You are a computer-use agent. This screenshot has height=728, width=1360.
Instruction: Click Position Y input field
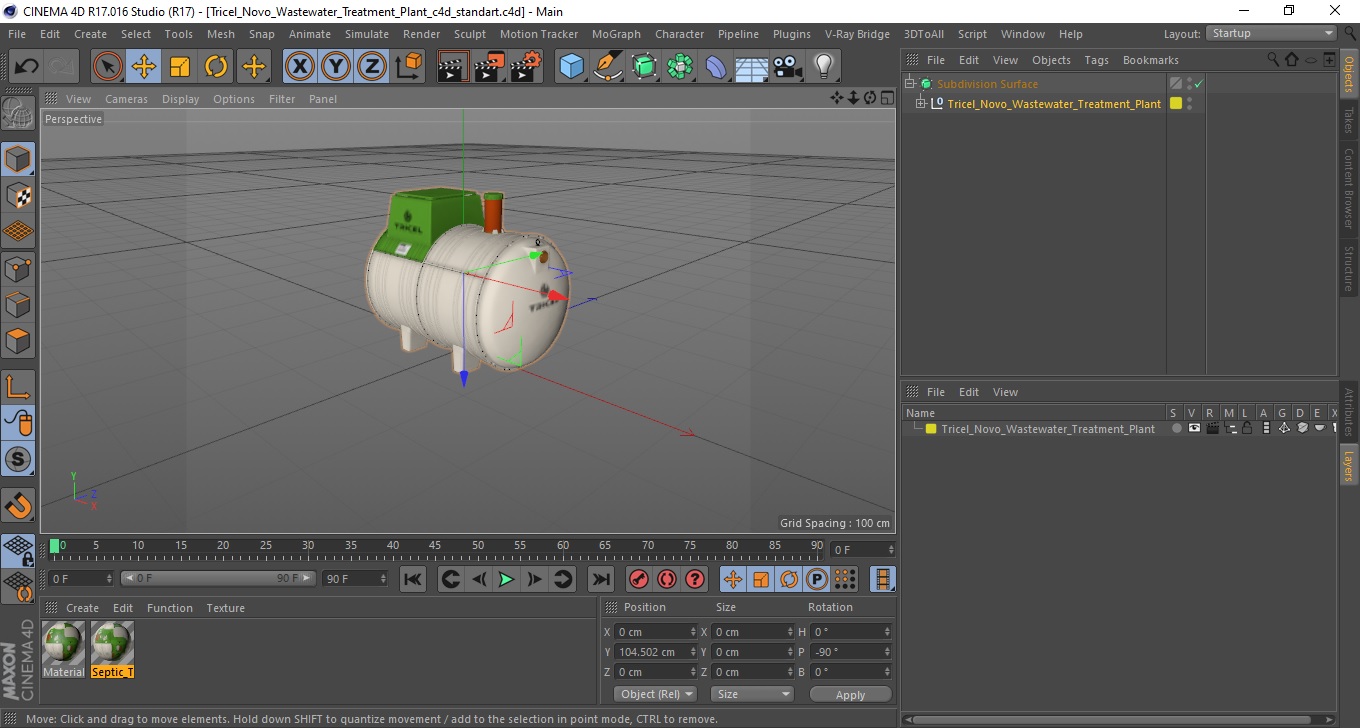pos(657,652)
